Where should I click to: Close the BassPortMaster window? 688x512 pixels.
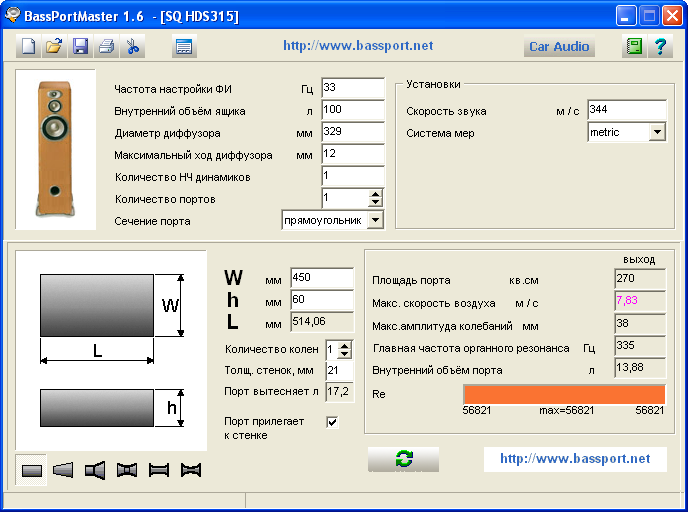click(x=673, y=16)
